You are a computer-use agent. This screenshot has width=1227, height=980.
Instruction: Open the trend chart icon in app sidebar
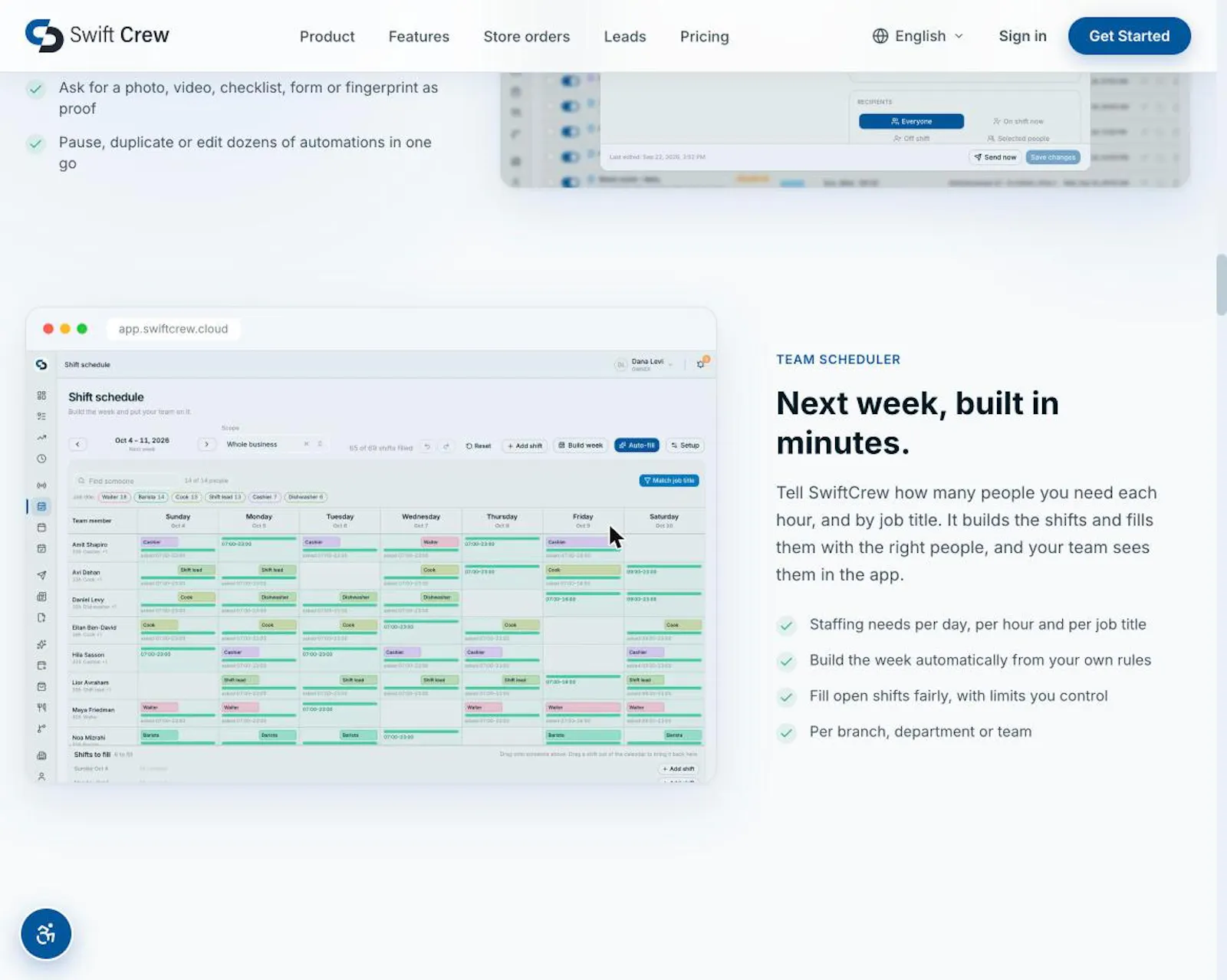41,438
